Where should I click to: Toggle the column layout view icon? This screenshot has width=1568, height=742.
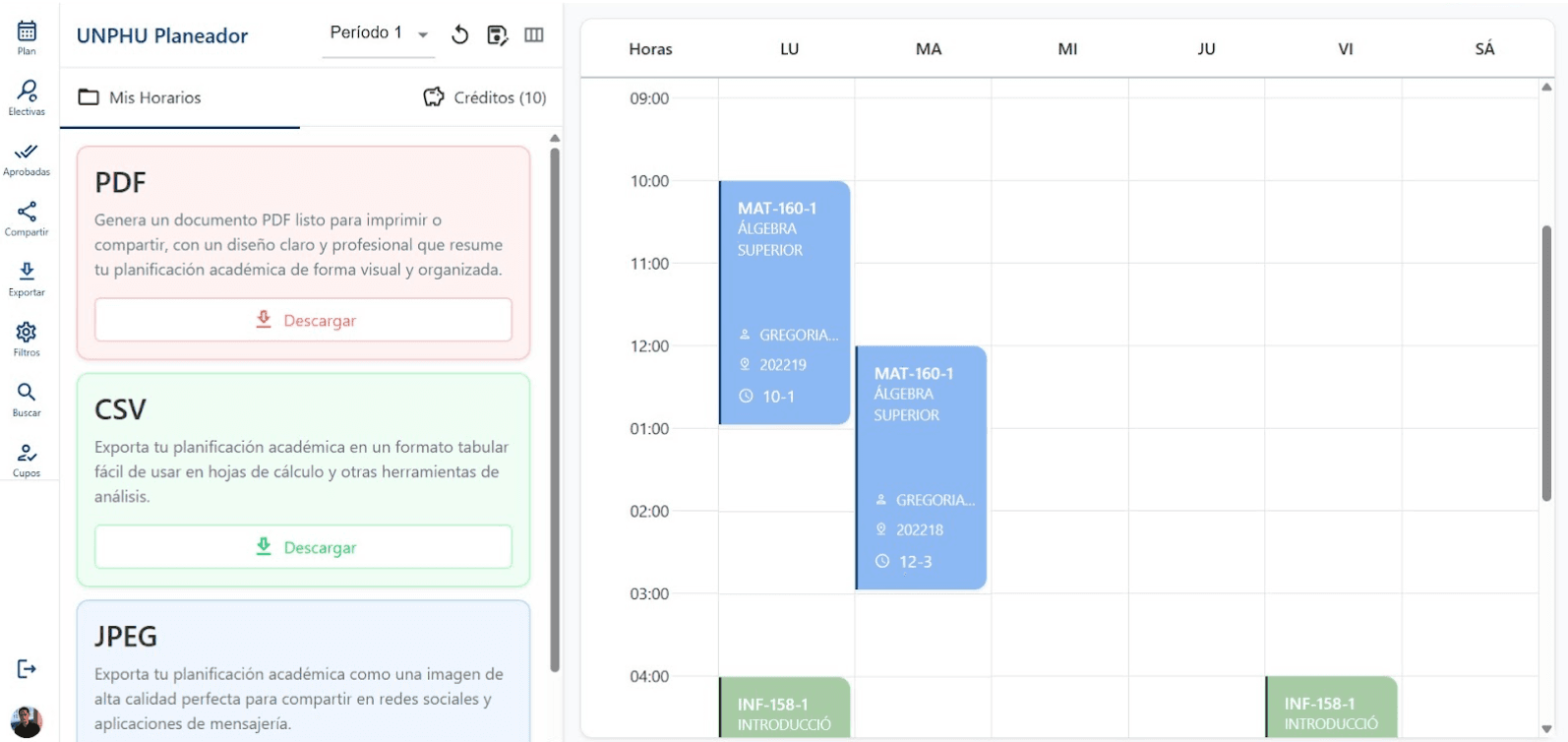534,35
